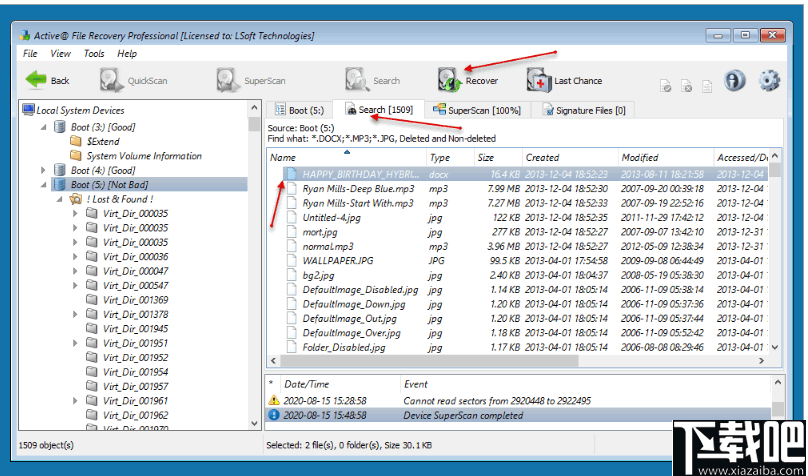Sort files by the Modified column header
The width and height of the screenshot is (808, 476).
click(x=667, y=157)
